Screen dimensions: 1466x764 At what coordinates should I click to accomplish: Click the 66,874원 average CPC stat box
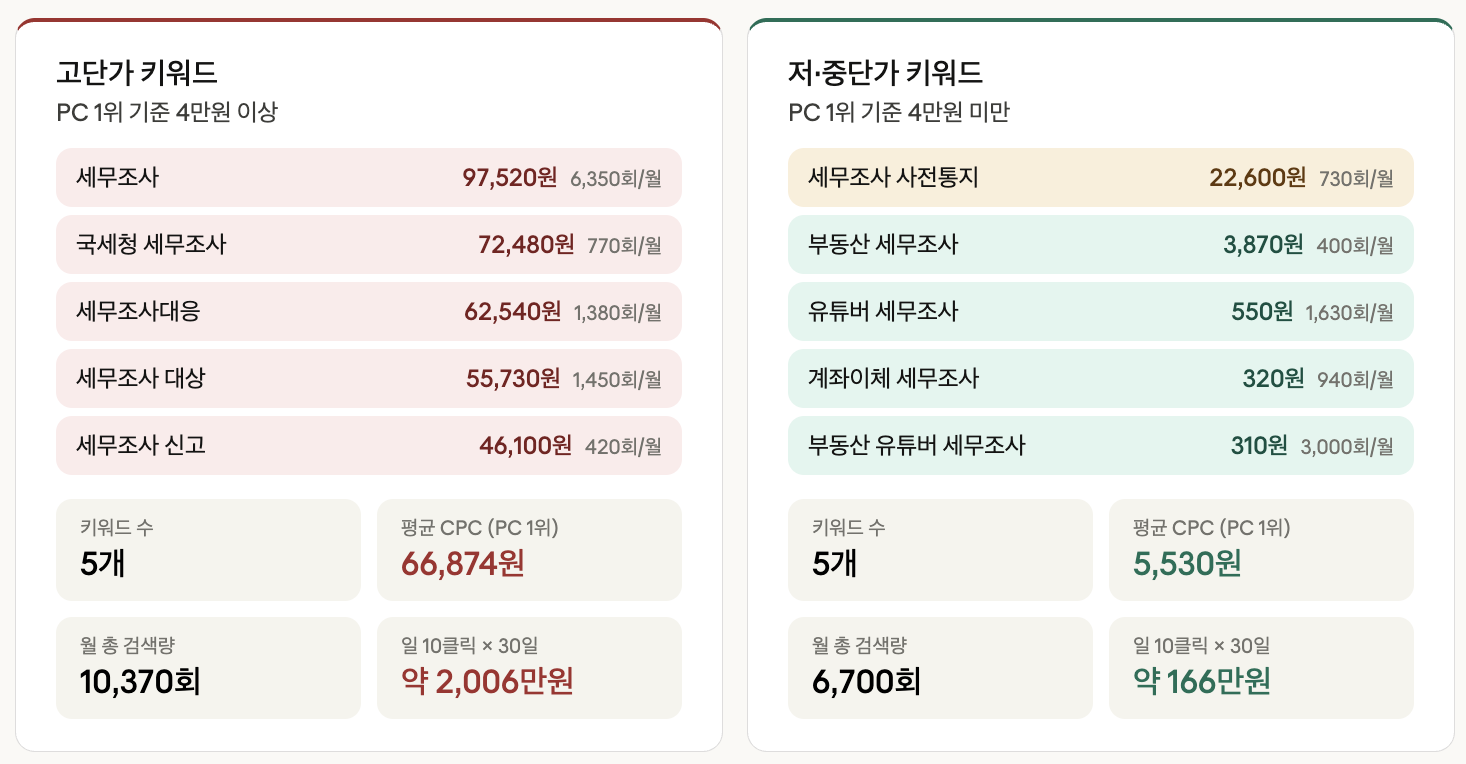pyautogui.click(x=529, y=550)
